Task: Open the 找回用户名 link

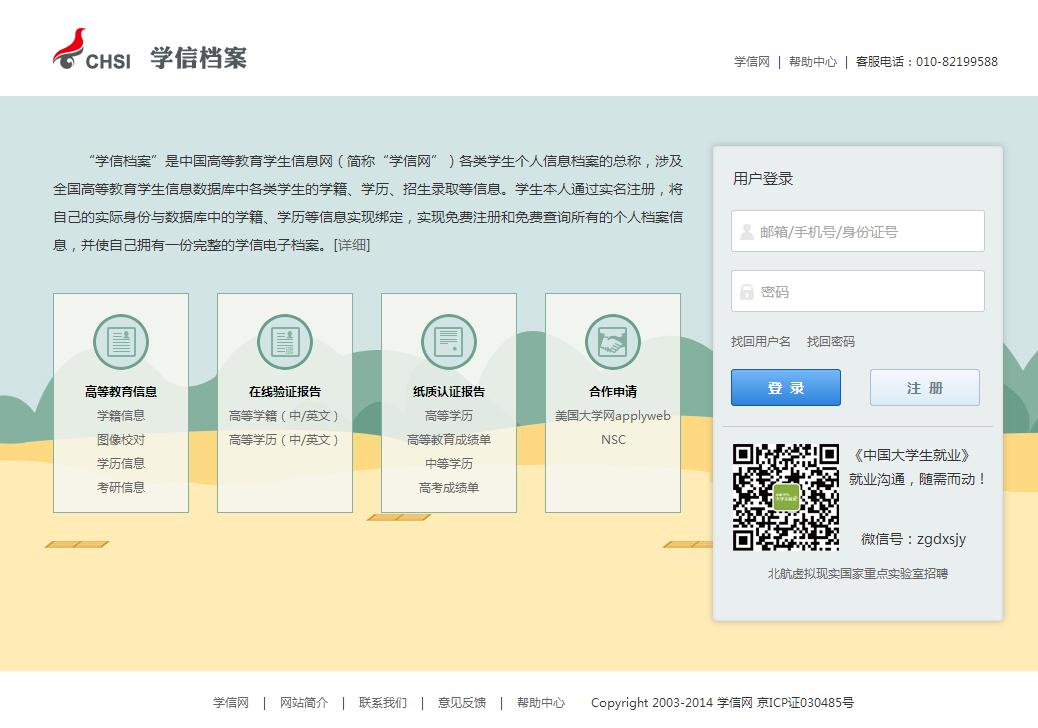Action: coord(761,341)
